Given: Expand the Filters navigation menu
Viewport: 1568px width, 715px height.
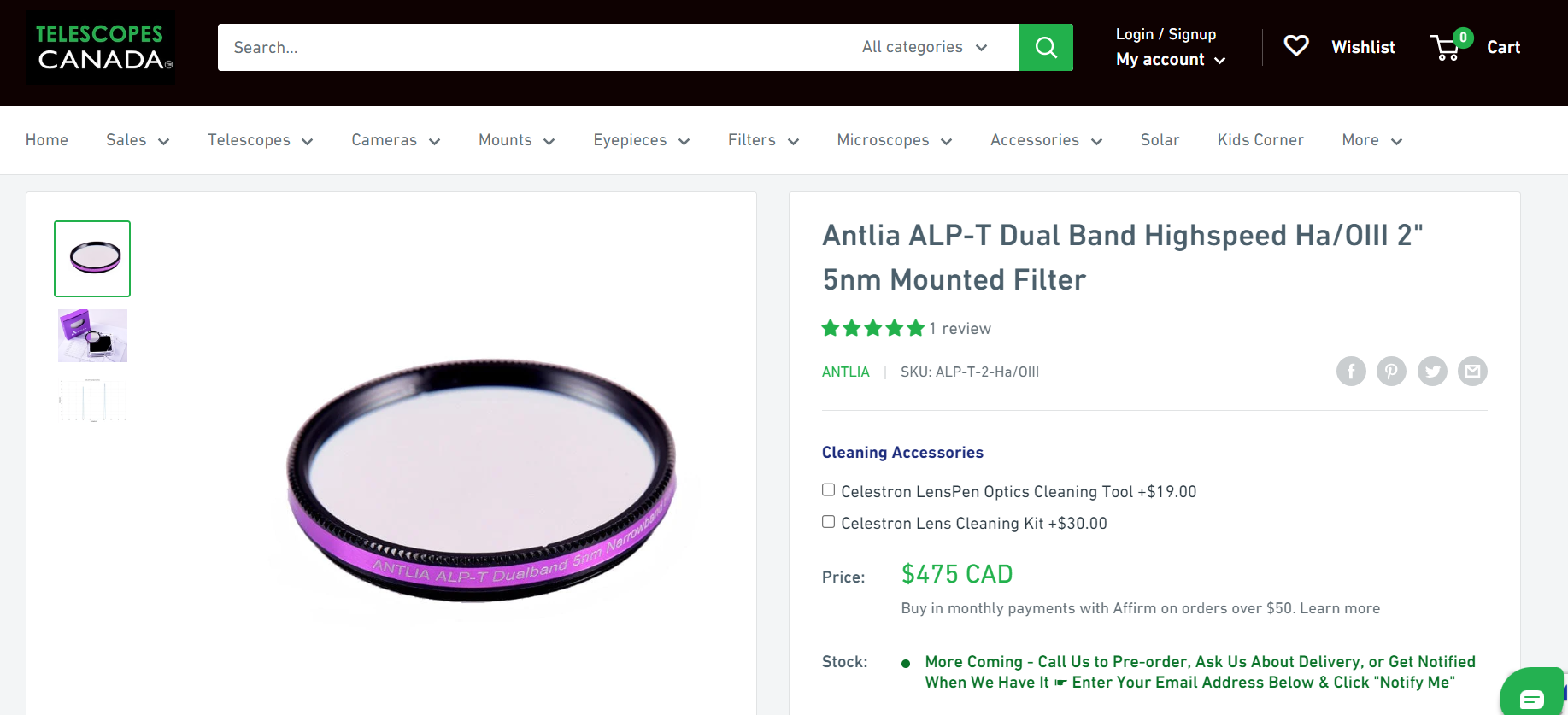Looking at the screenshot, I should click(763, 140).
